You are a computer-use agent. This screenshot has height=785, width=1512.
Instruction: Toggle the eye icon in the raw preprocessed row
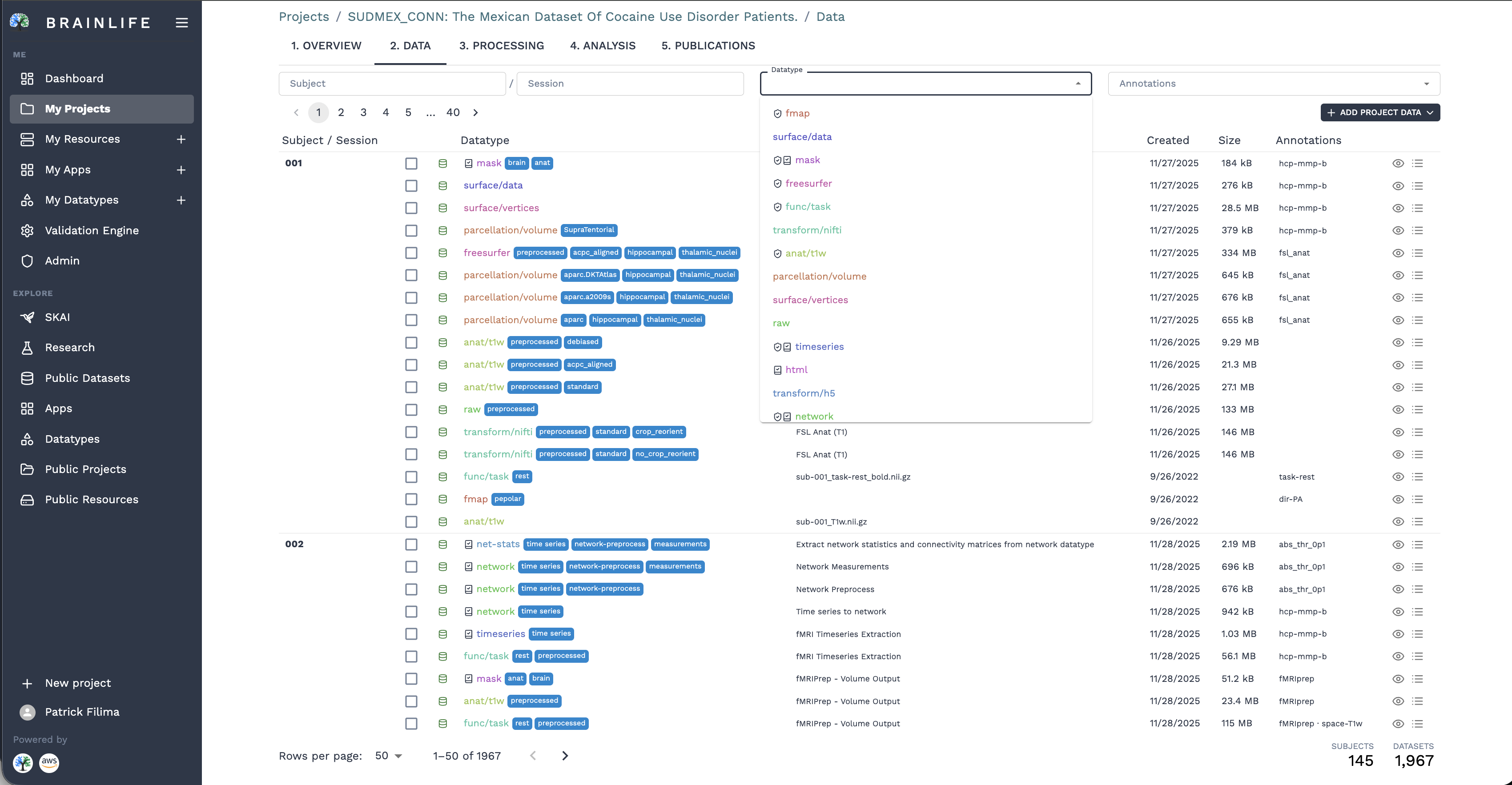1398,409
